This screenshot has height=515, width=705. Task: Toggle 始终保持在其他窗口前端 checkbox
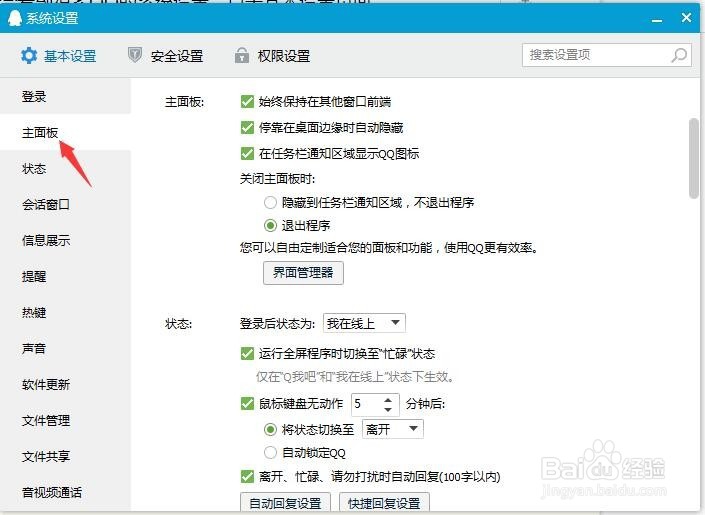[x=247, y=102]
